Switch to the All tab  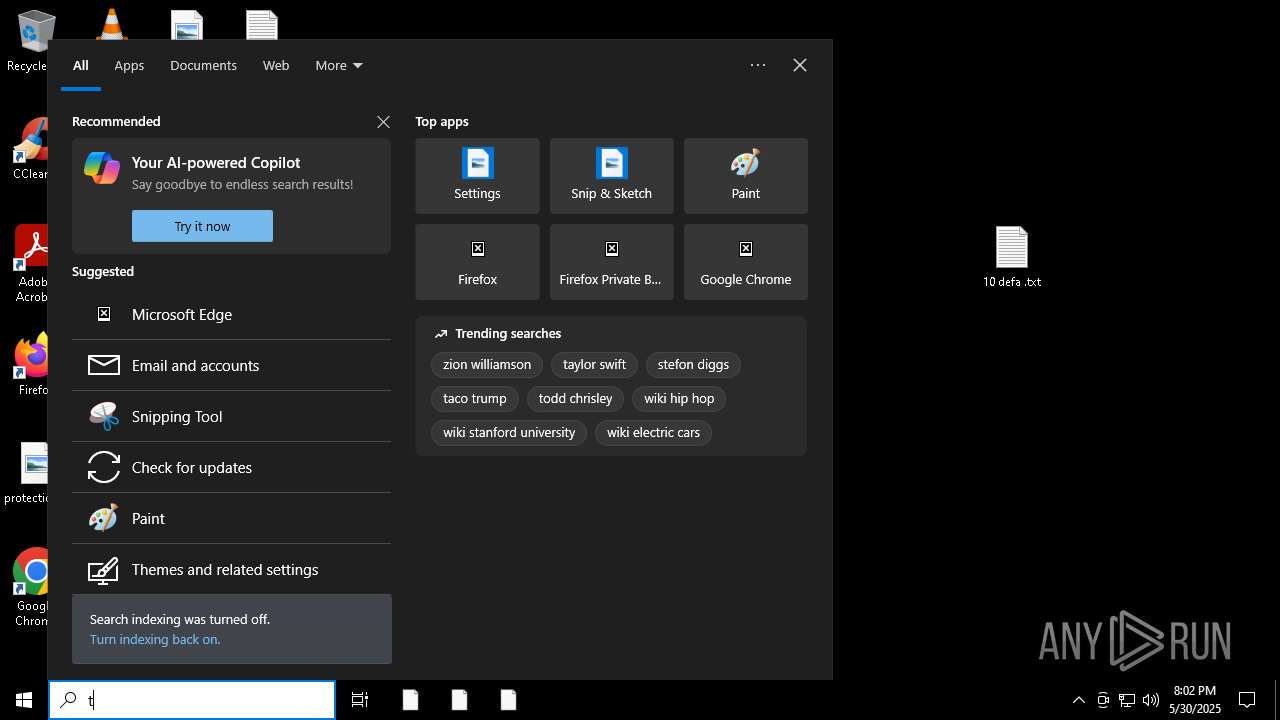coord(81,65)
